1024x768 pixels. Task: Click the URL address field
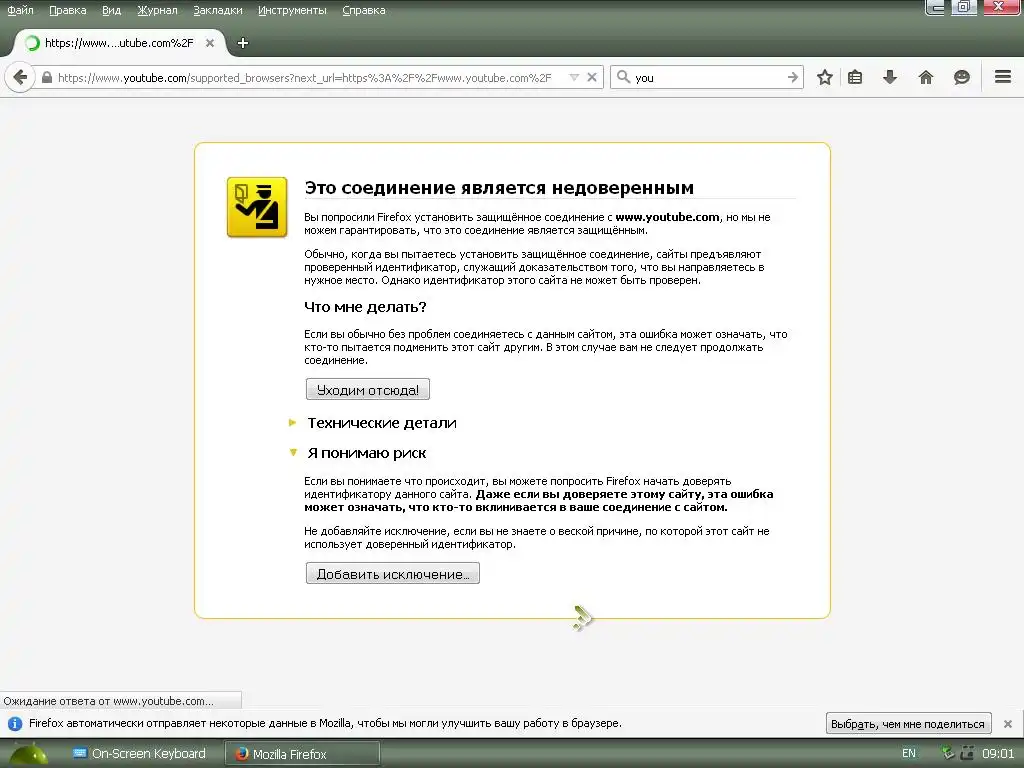point(304,78)
